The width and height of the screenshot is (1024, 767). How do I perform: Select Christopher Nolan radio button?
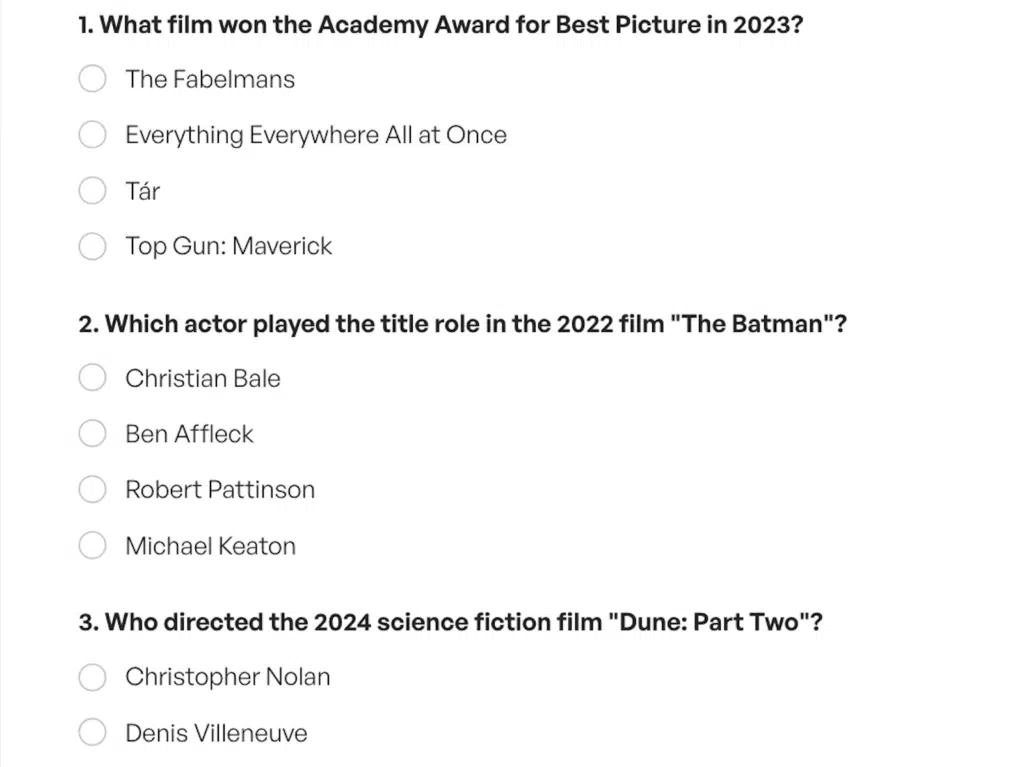(x=92, y=677)
